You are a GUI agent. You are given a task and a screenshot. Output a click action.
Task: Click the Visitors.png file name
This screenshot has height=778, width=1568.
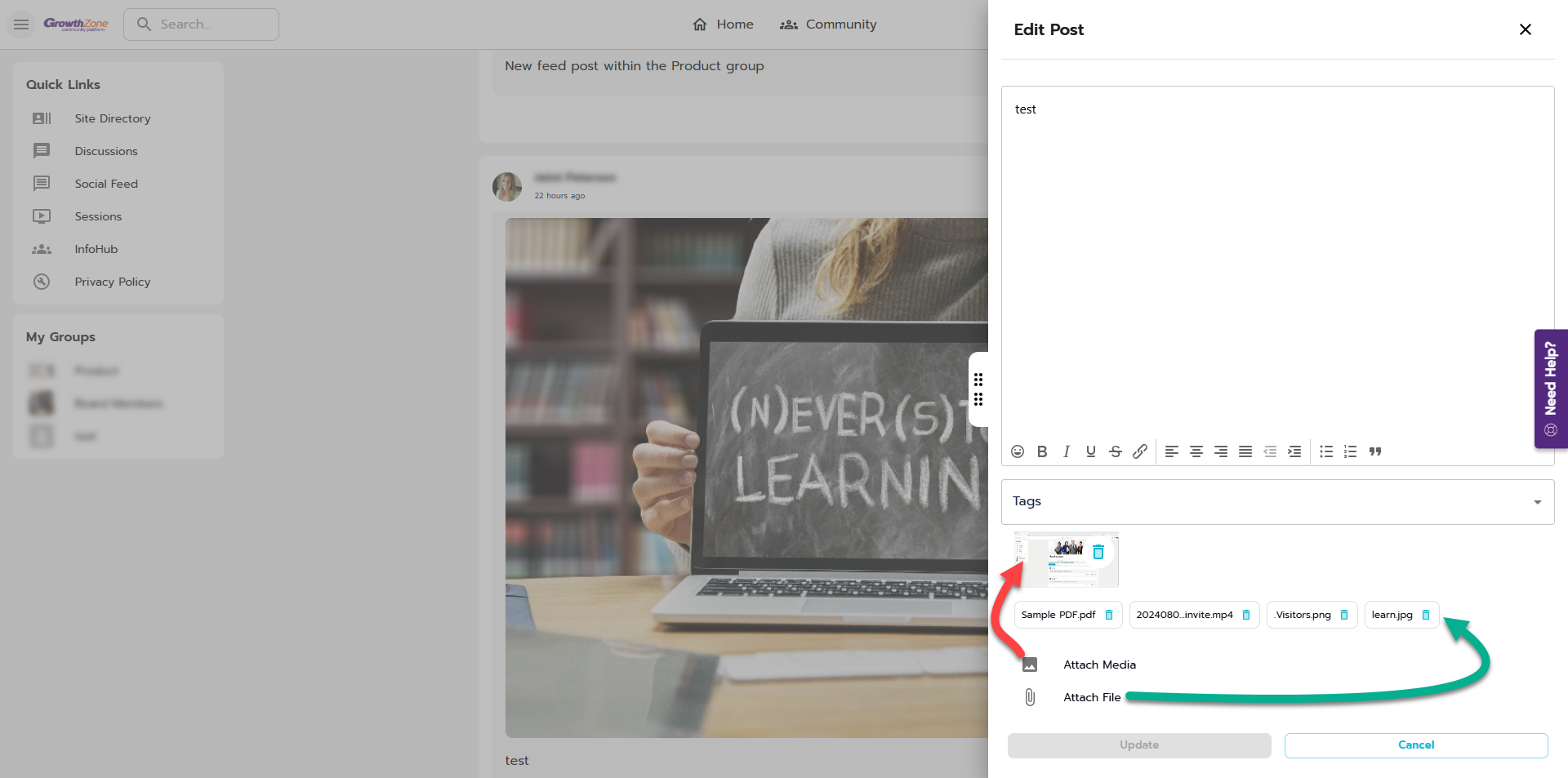[1303, 615]
